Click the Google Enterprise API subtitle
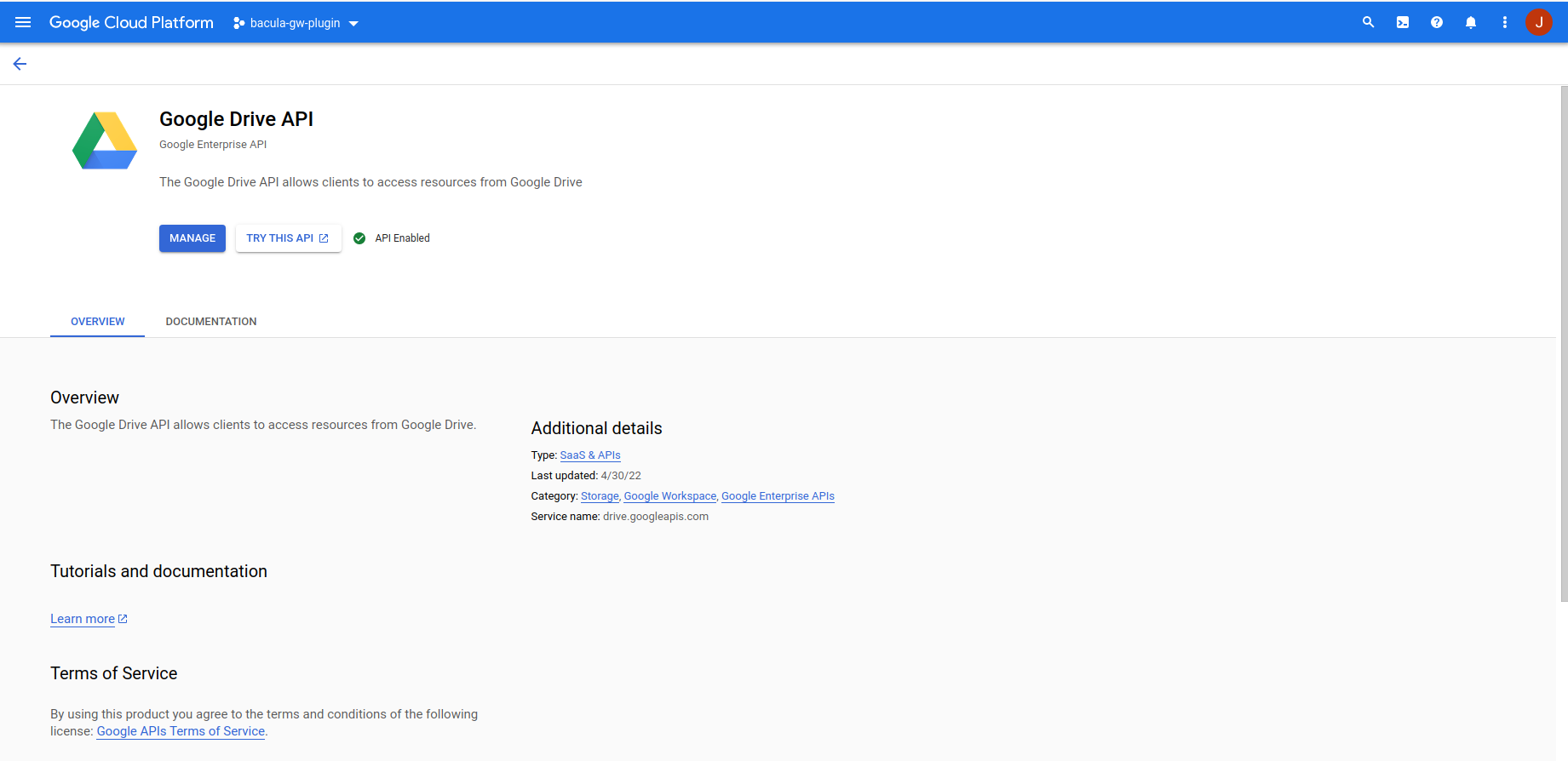 (213, 145)
